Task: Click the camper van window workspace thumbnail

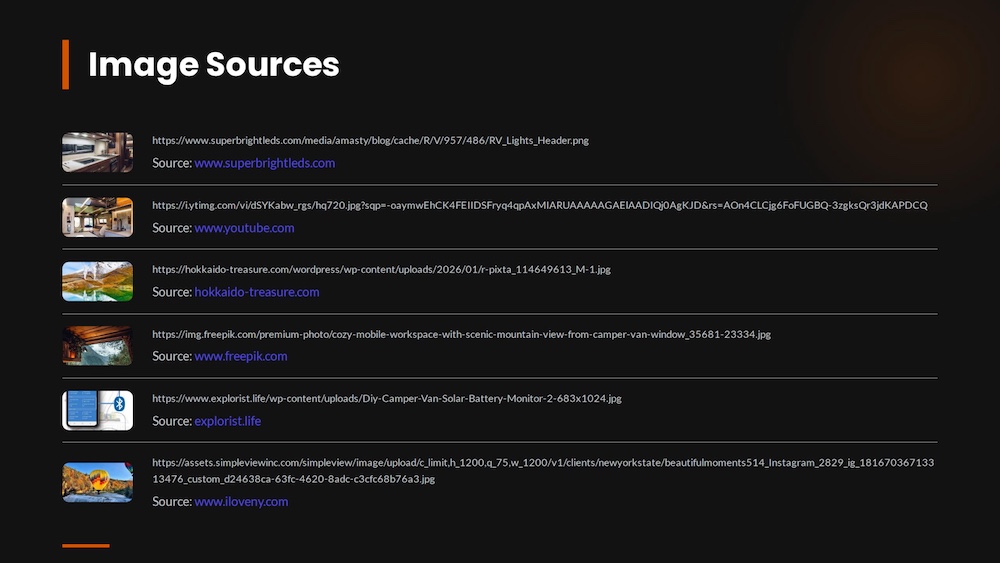Action: (97, 346)
